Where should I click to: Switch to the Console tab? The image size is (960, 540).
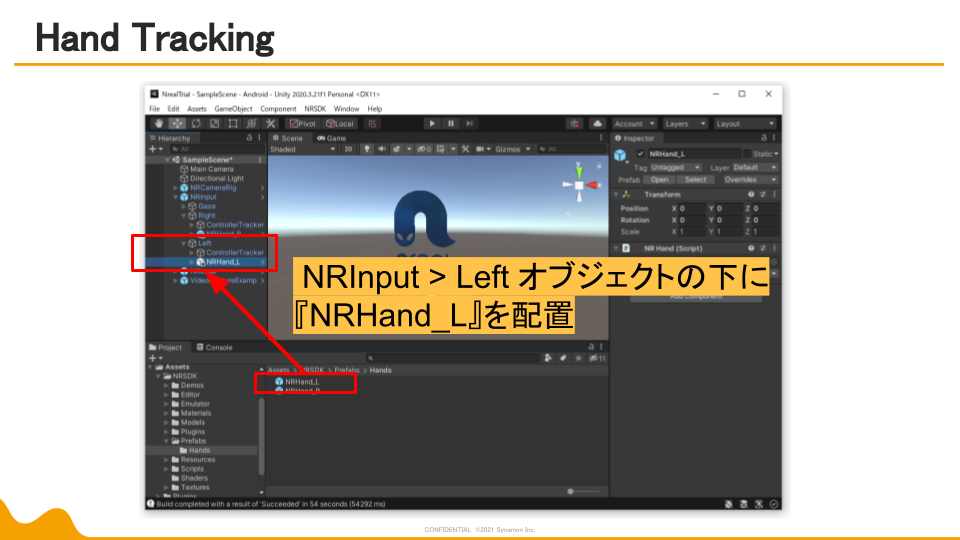tap(214, 347)
